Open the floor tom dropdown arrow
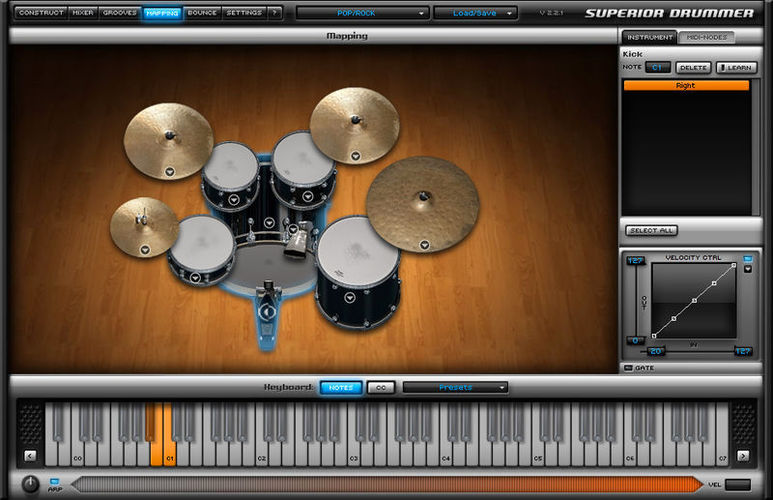 (x=350, y=298)
